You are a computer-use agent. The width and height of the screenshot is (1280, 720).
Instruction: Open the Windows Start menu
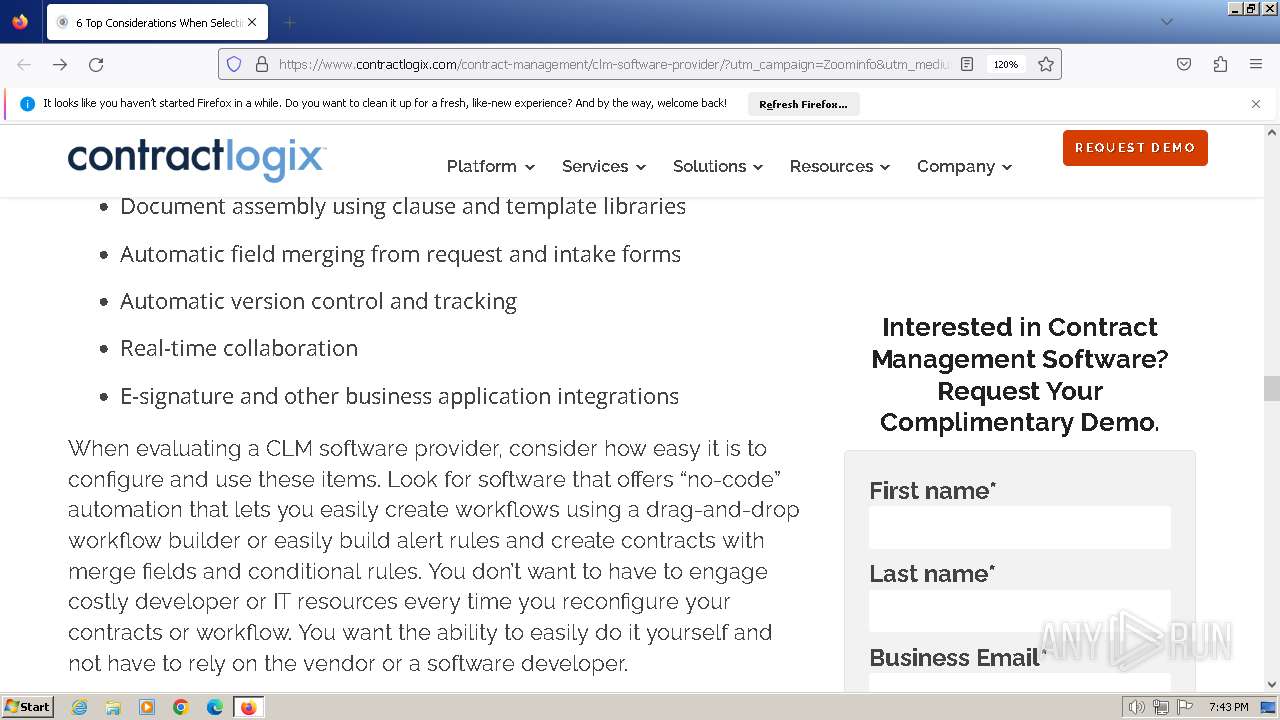click(x=28, y=707)
